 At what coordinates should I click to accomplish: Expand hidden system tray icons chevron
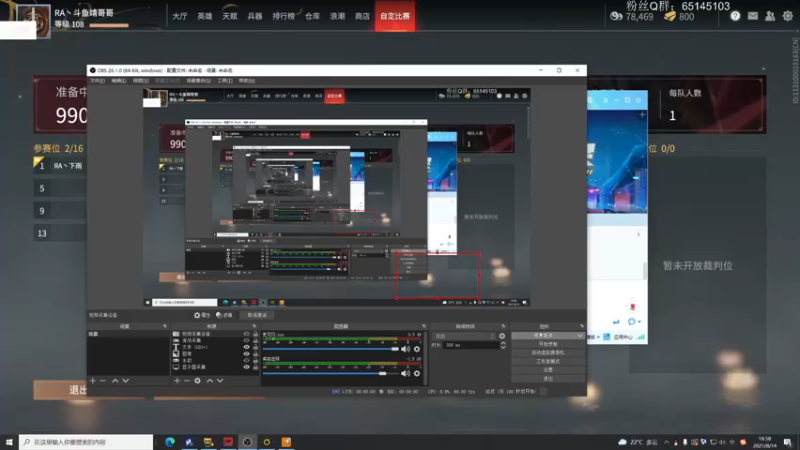[666, 442]
